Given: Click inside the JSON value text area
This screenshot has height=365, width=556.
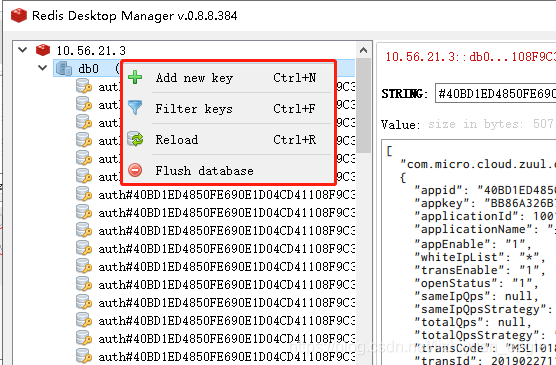Looking at the screenshot, I should (469, 252).
